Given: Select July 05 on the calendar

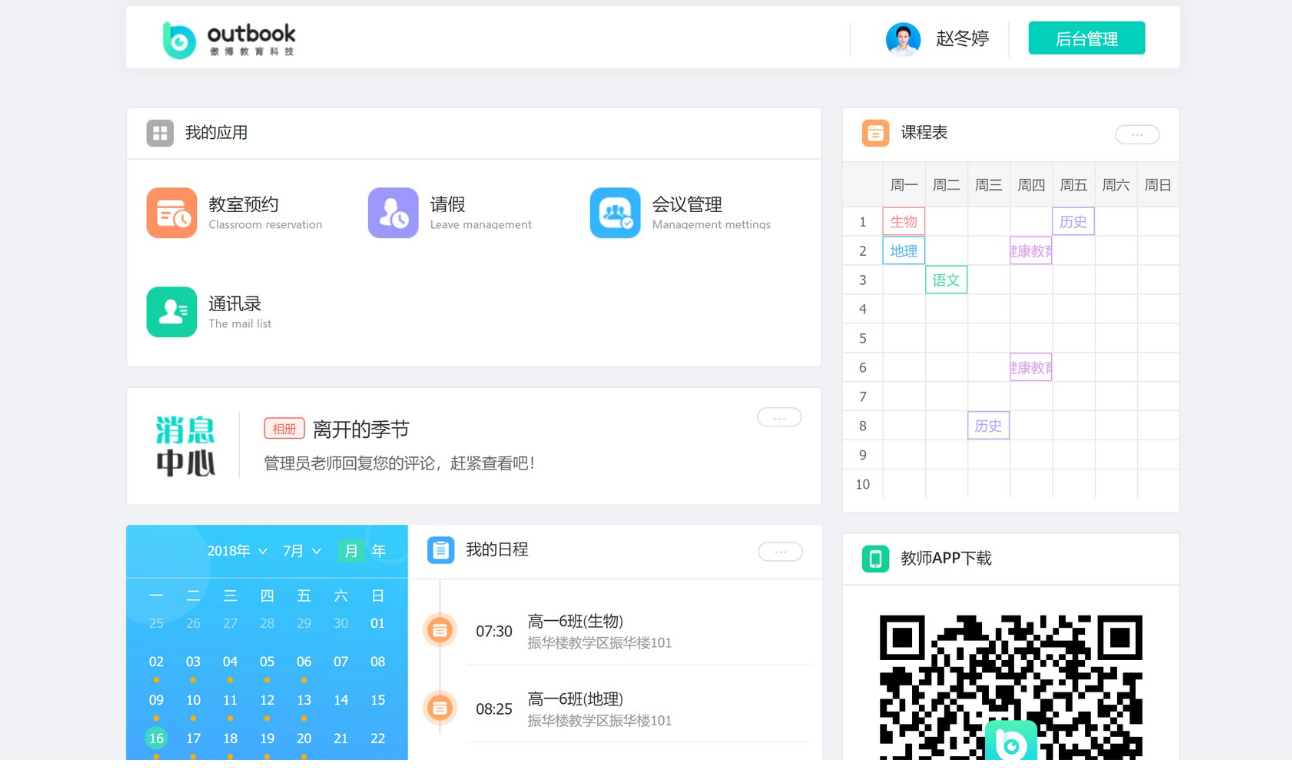Looking at the screenshot, I should pyautogui.click(x=267, y=661).
